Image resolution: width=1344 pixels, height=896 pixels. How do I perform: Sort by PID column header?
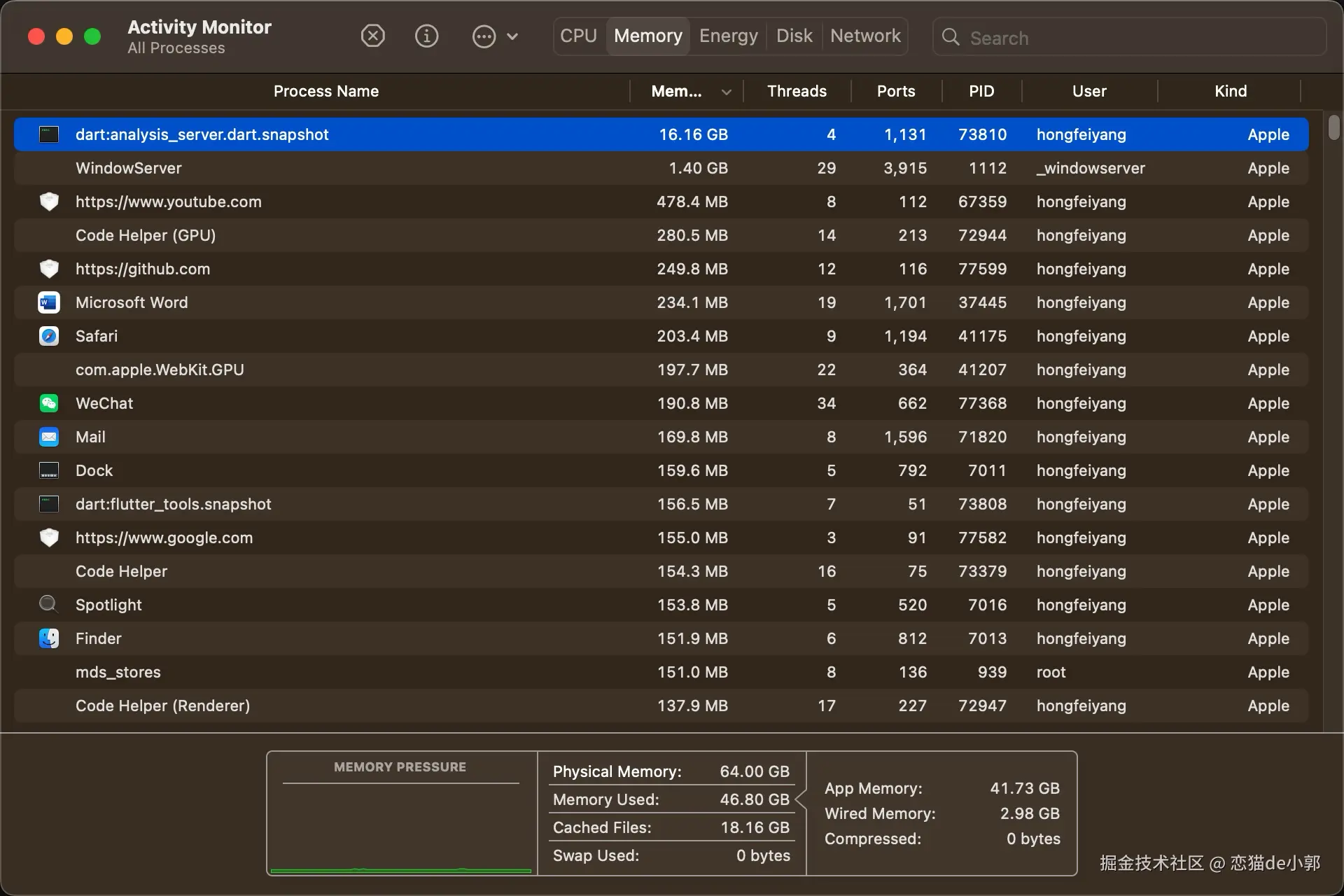coord(981,91)
